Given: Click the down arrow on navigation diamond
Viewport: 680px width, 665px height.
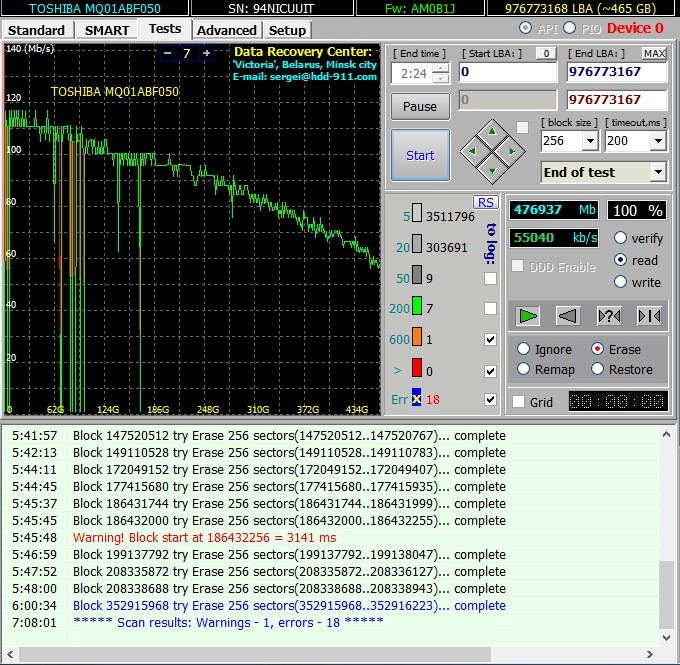Looking at the screenshot, I should [x=491, y=171].
